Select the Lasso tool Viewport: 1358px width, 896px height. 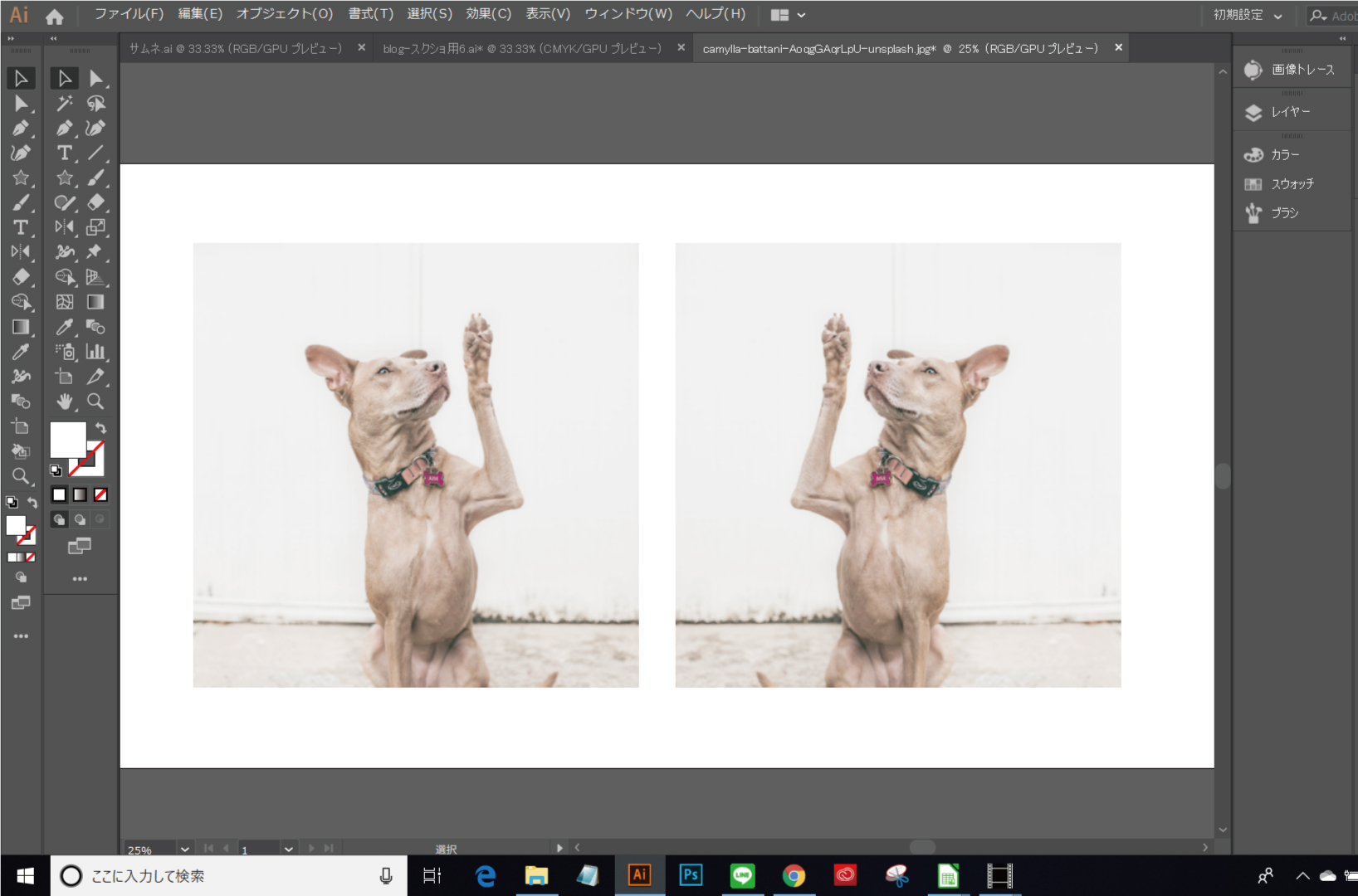[96, 103]
